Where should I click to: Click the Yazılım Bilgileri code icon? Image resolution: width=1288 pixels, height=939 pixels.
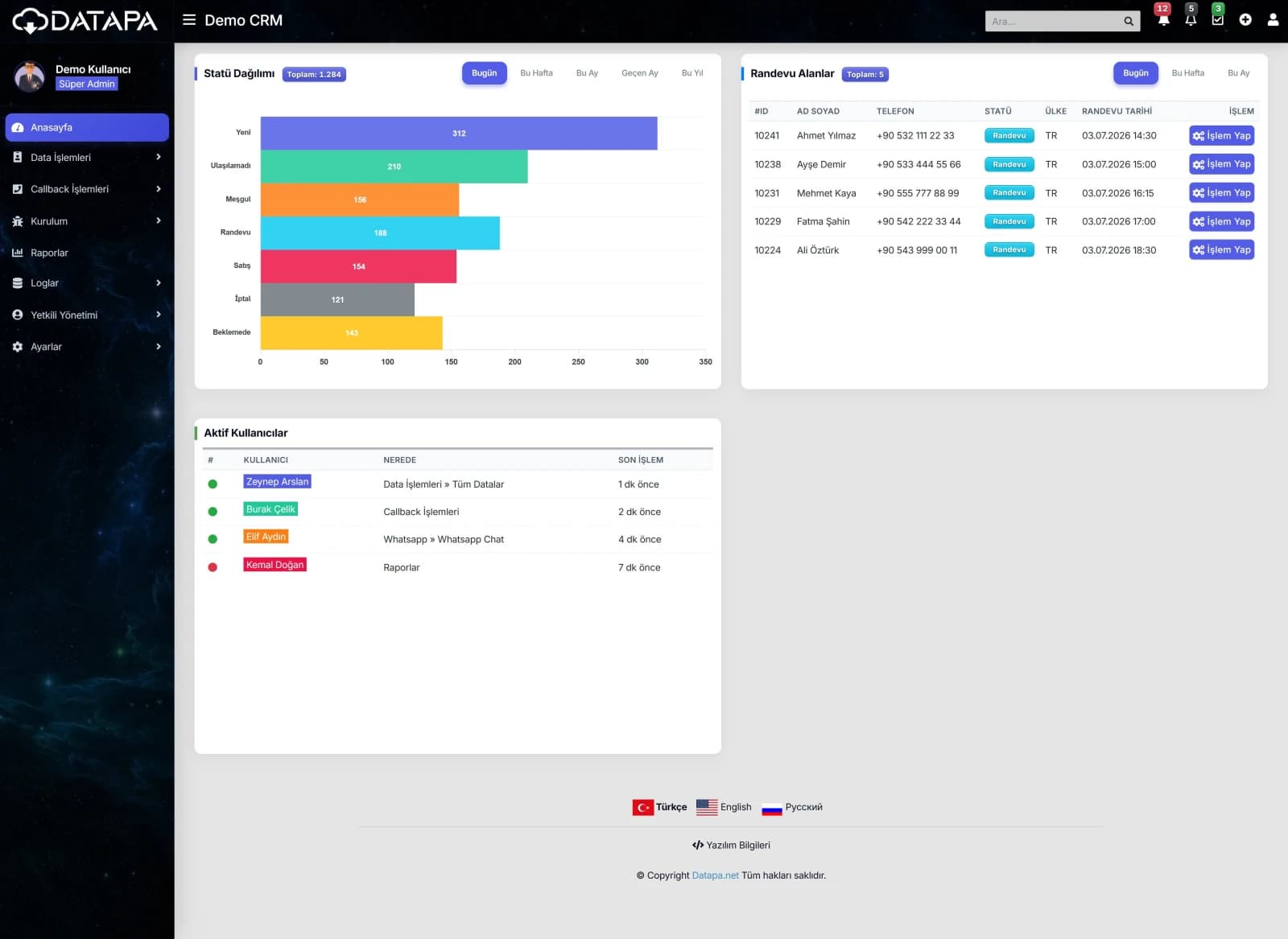[698, 845]
